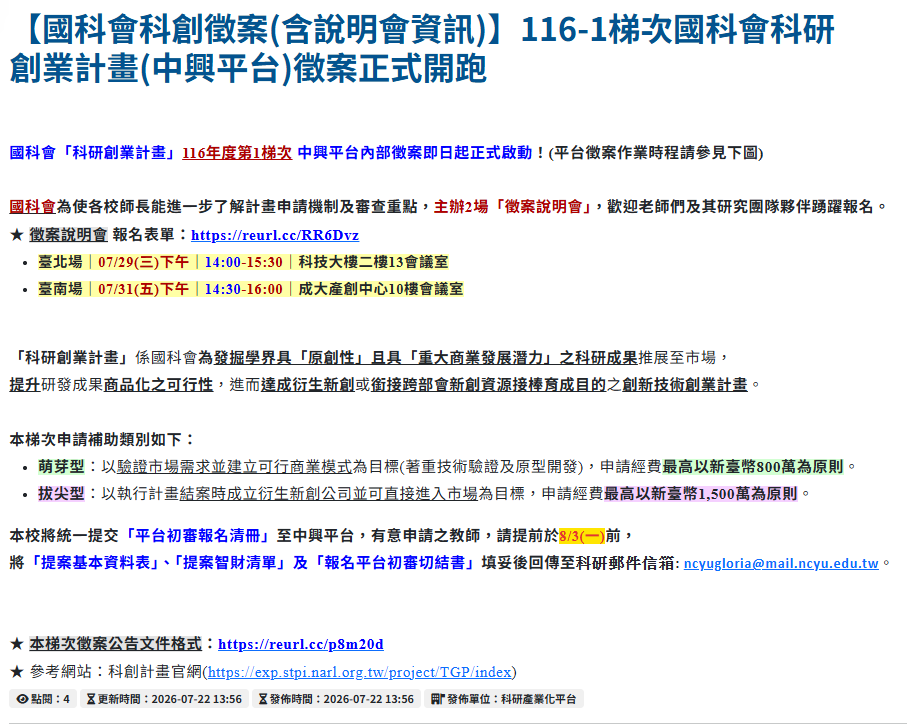Click heading 本梯次申請補助類別如下

click(102, 440)
